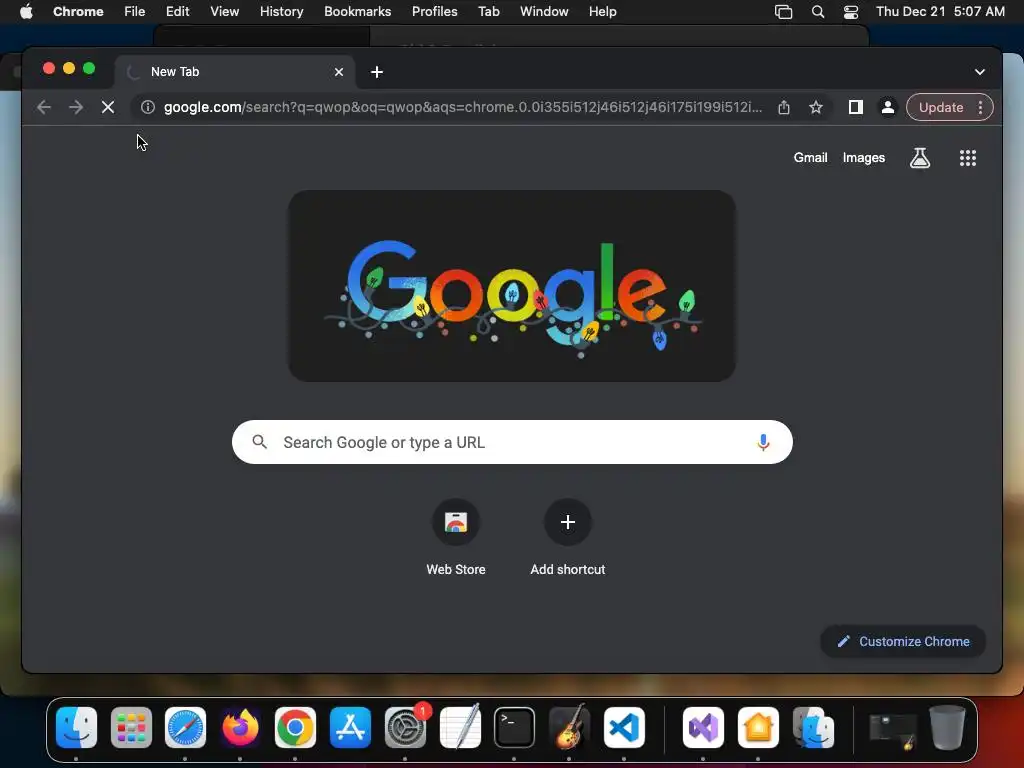
Task: Expand the tab search chevron
Action: [x=980, y=72]
